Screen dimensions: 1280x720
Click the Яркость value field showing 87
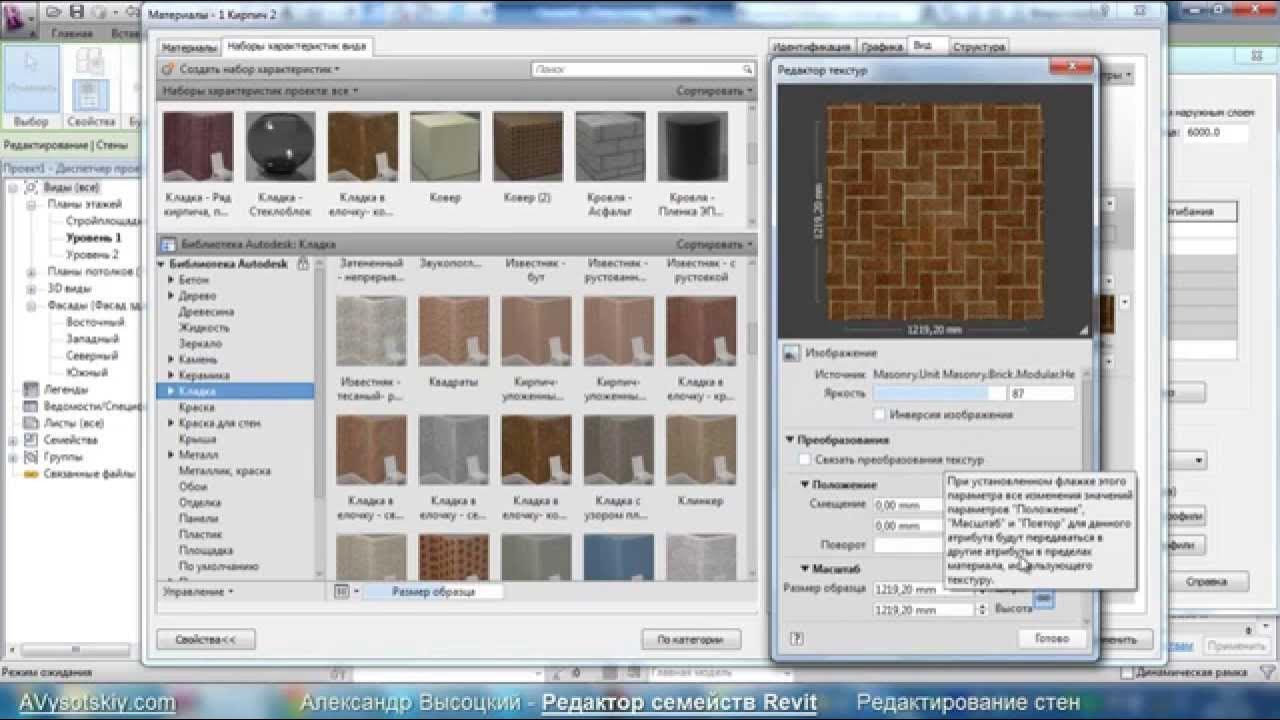tap(1042, 394)
